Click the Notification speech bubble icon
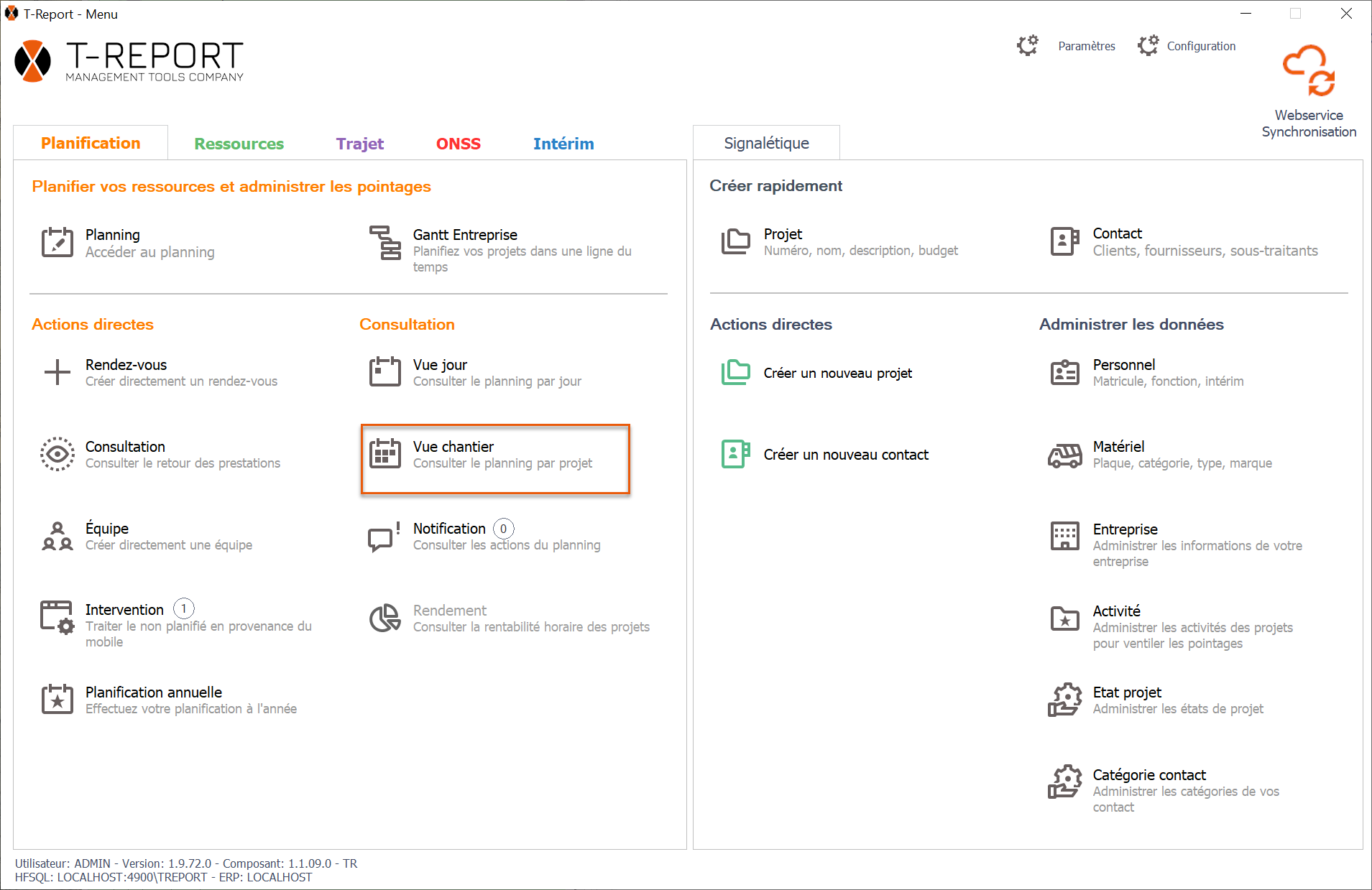The image size is (1372, 890). (384, 537)
